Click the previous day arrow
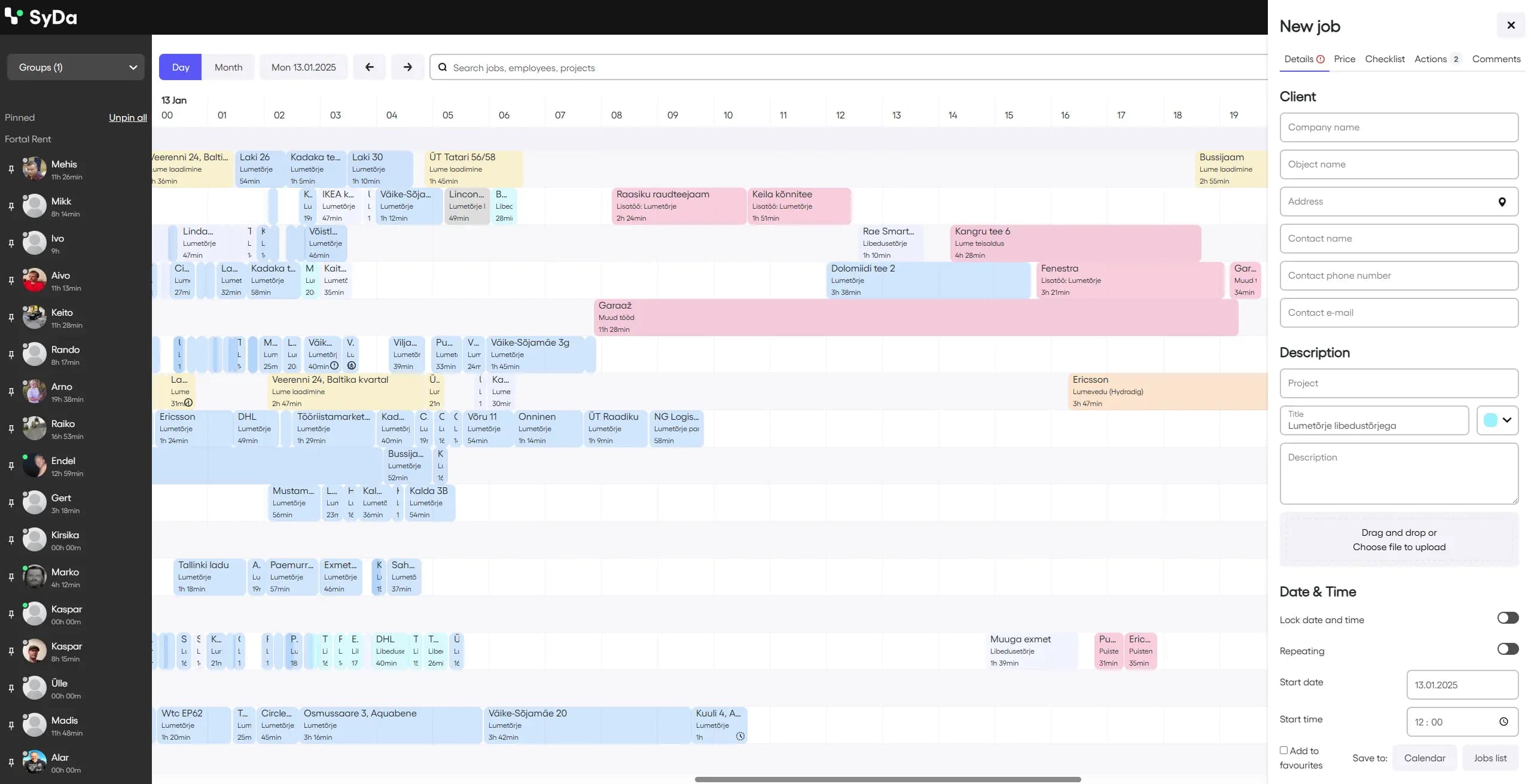Viewport: 1531px width, 784px height. click(x=369, y=67)
